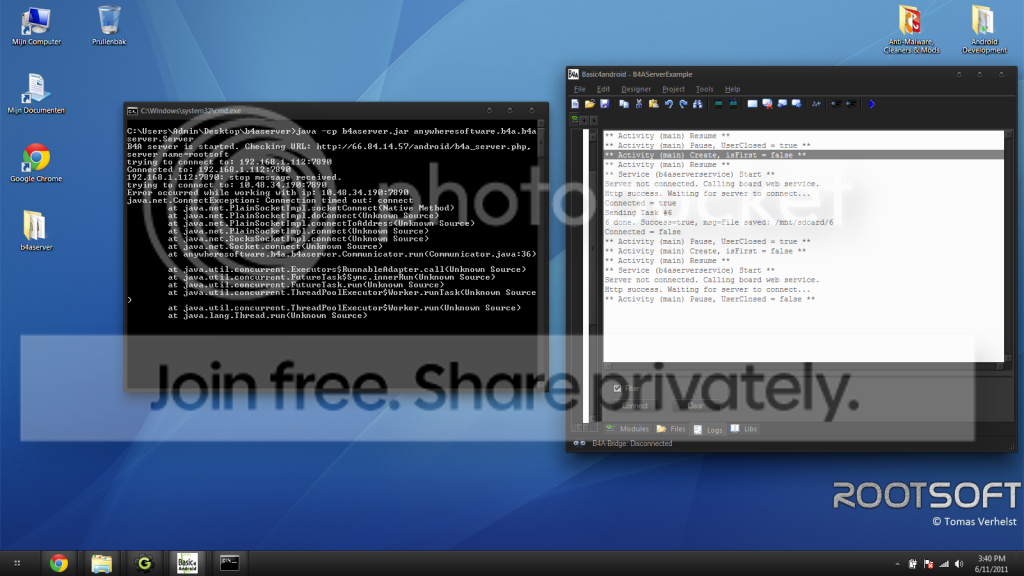Click the B4A-Bridge status icon
This screenshot has height=576, width=1024.
pyautogui.click(x=579, y=443)
